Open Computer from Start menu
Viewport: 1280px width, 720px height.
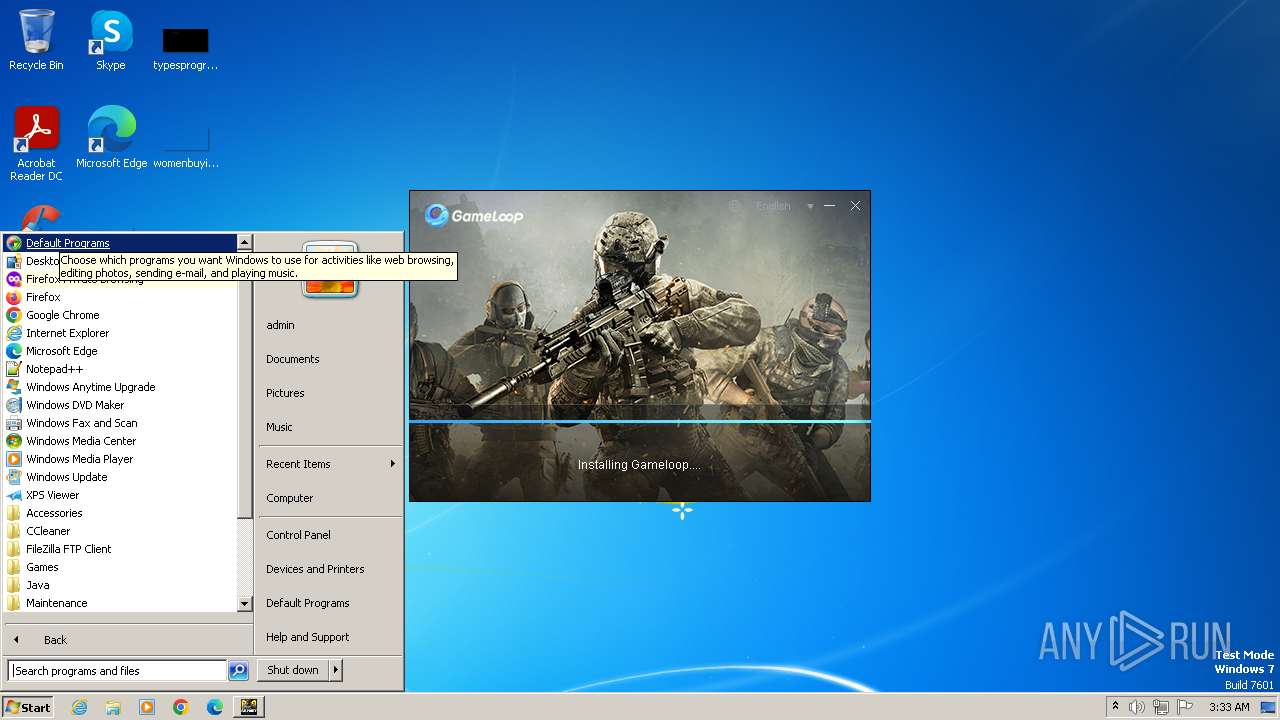tap(330, 498)
